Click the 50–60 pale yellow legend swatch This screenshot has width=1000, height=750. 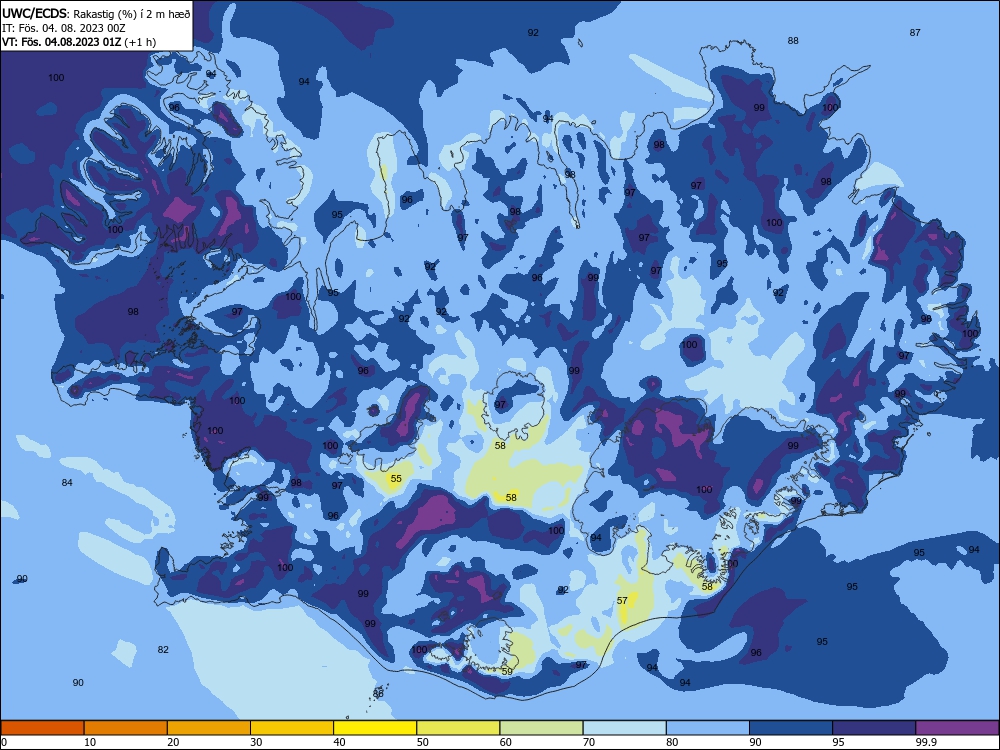click(459, 728)
